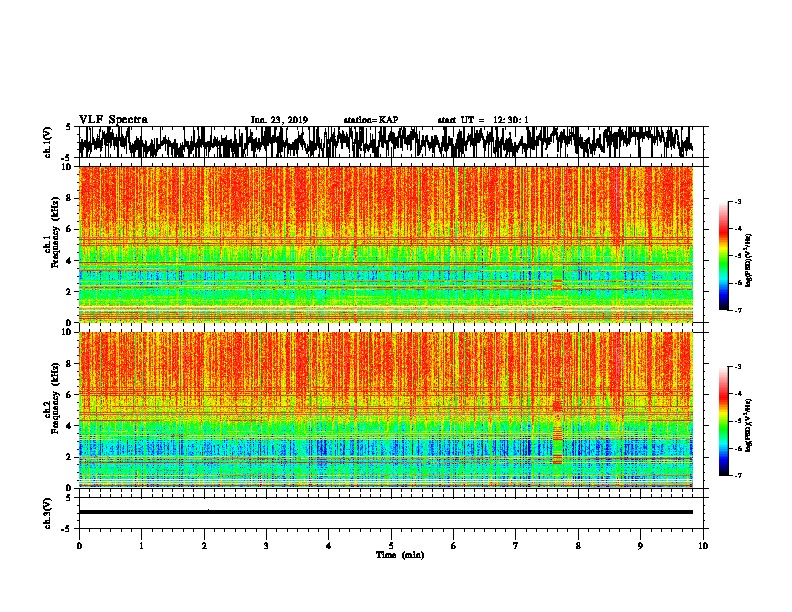Click the "ch.3(V)" axis label
The height and width of the screenshot is (612, 792).
point(47,514)
